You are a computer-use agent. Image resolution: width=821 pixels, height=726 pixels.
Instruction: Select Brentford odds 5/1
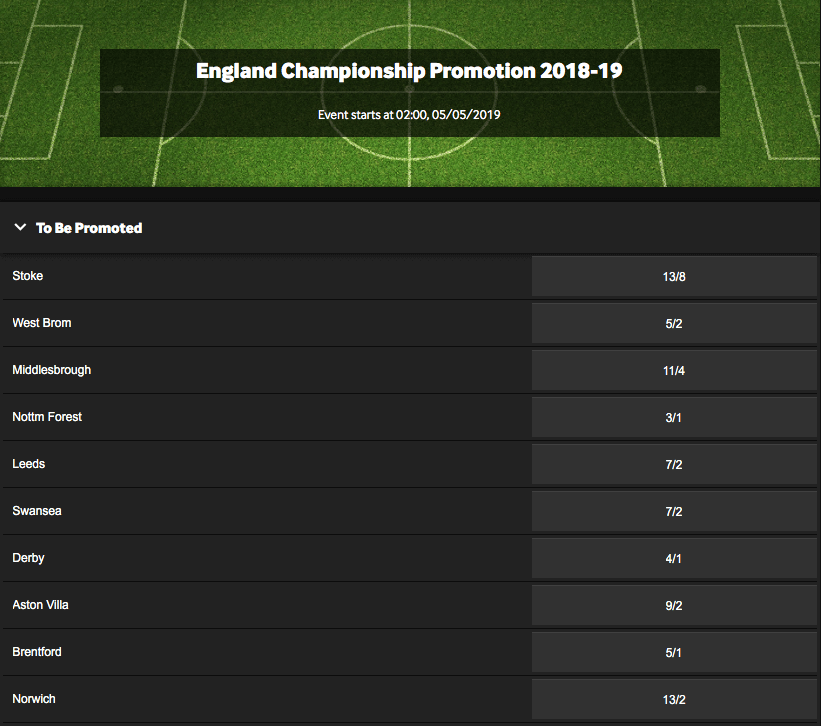pos(674,653)
